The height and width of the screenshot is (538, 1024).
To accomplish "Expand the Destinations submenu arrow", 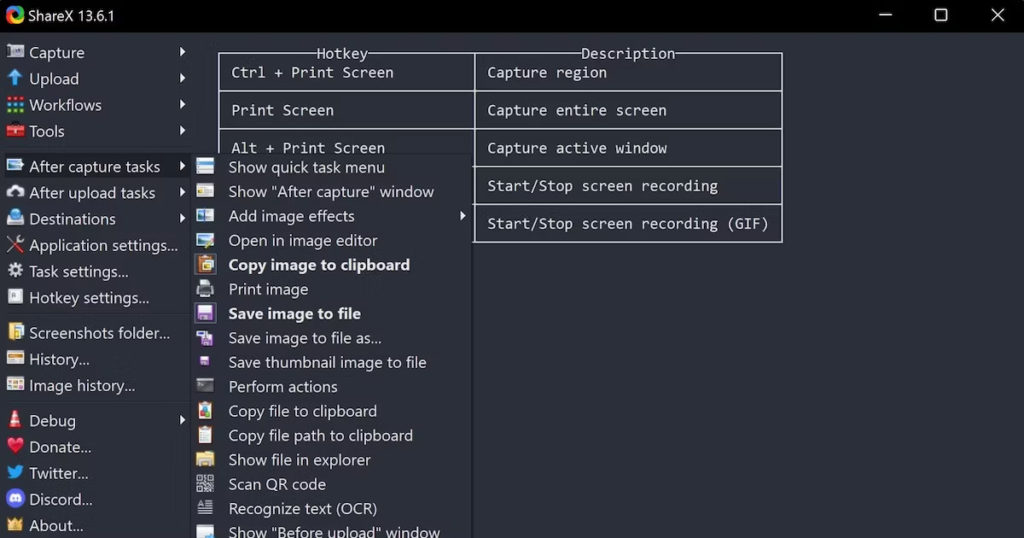I will (183, 219).
